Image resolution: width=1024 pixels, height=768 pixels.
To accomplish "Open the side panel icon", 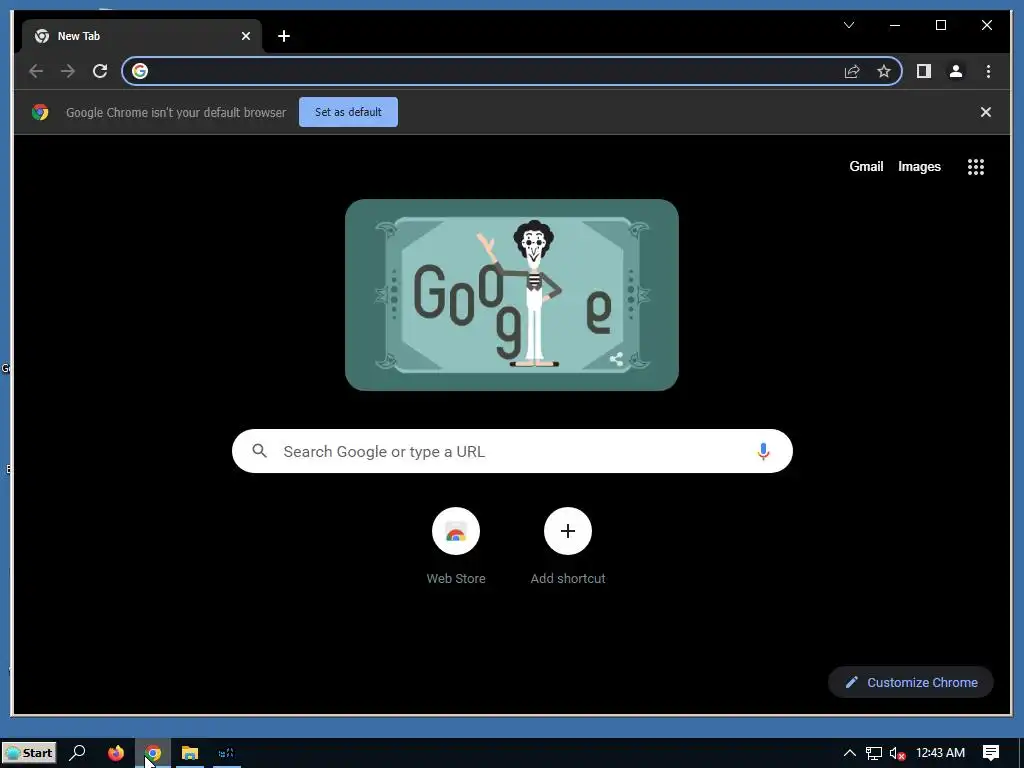I will [923, 71].
